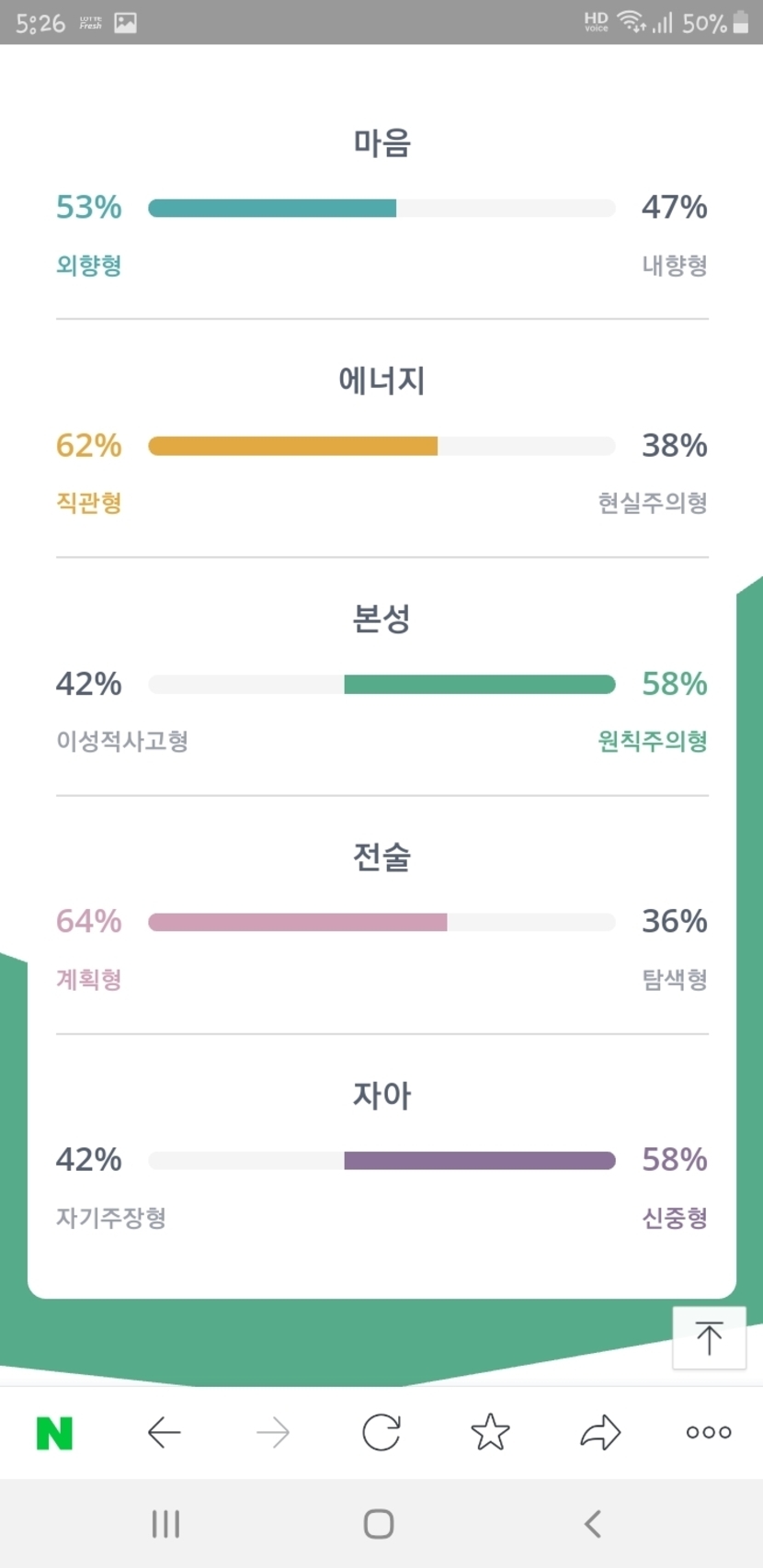Open the three-dot more menu
Viewport: 763px width, 1568px height.
[x=709, y=1432]
